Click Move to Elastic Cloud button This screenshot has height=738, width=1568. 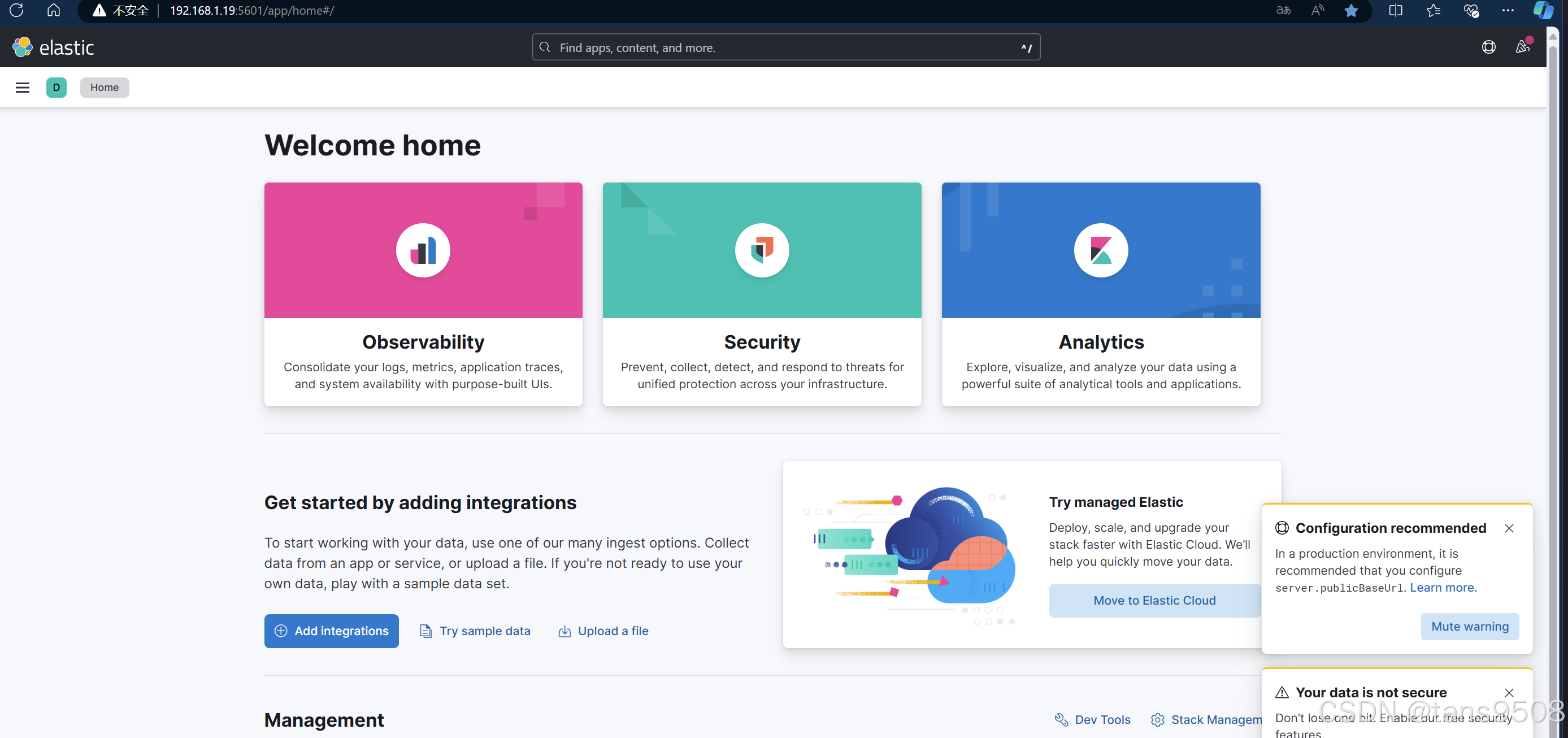click(1154, 600)
